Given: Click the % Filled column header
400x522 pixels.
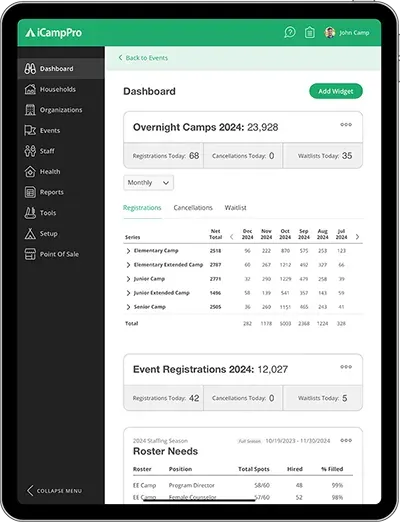Looking at the screenshot, I should tap(332, 469).
